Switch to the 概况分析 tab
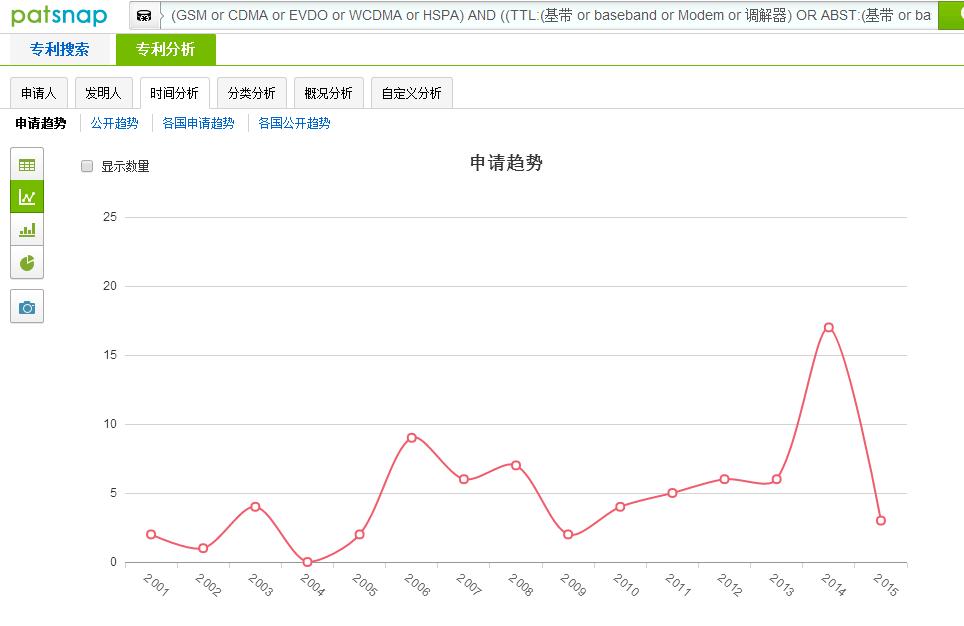This screenshot has width=964, height=626. [x=329, y=93]
